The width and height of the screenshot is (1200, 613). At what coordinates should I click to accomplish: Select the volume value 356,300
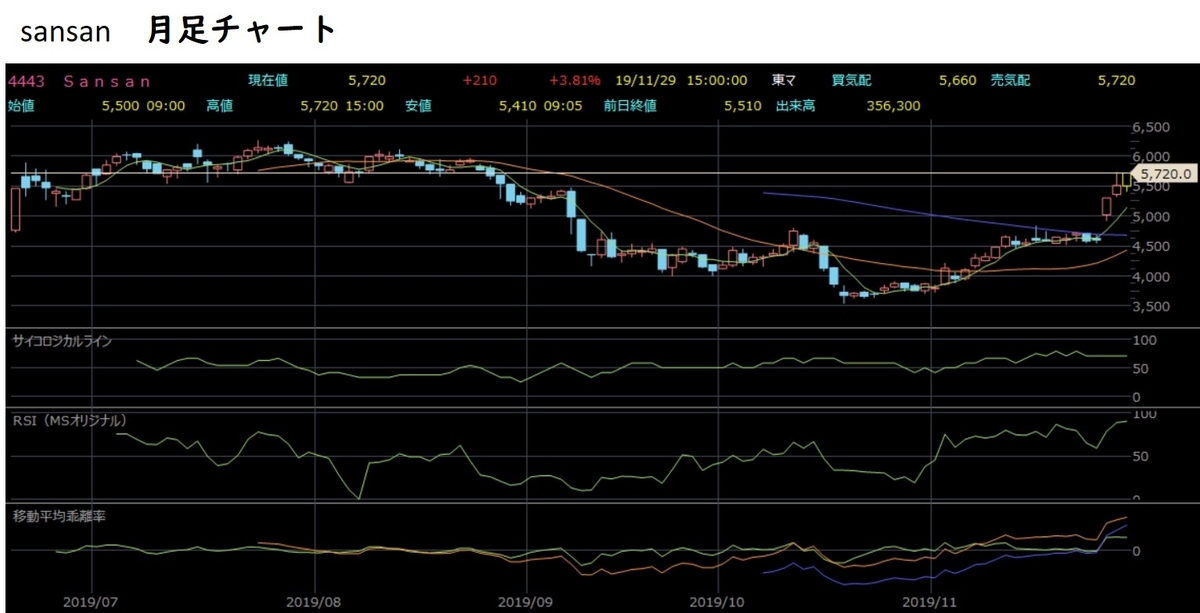click(893, 105)
